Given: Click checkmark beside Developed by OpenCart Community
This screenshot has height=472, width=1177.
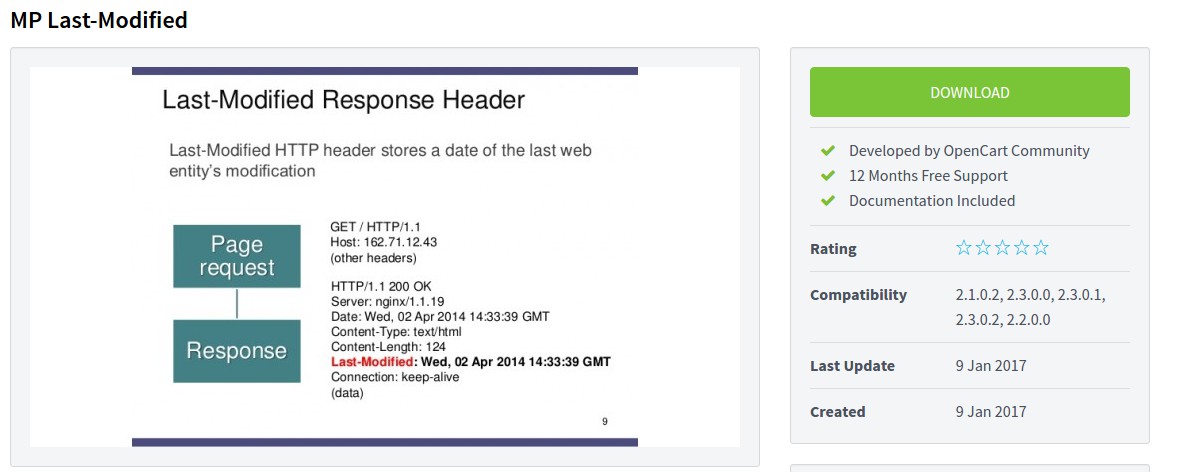Looking at the screenshot, I should [x=827, y=151].
